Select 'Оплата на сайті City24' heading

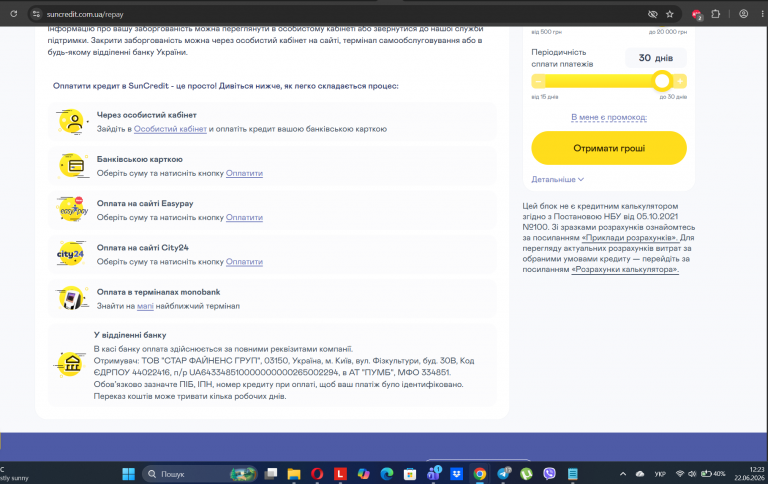143,247
